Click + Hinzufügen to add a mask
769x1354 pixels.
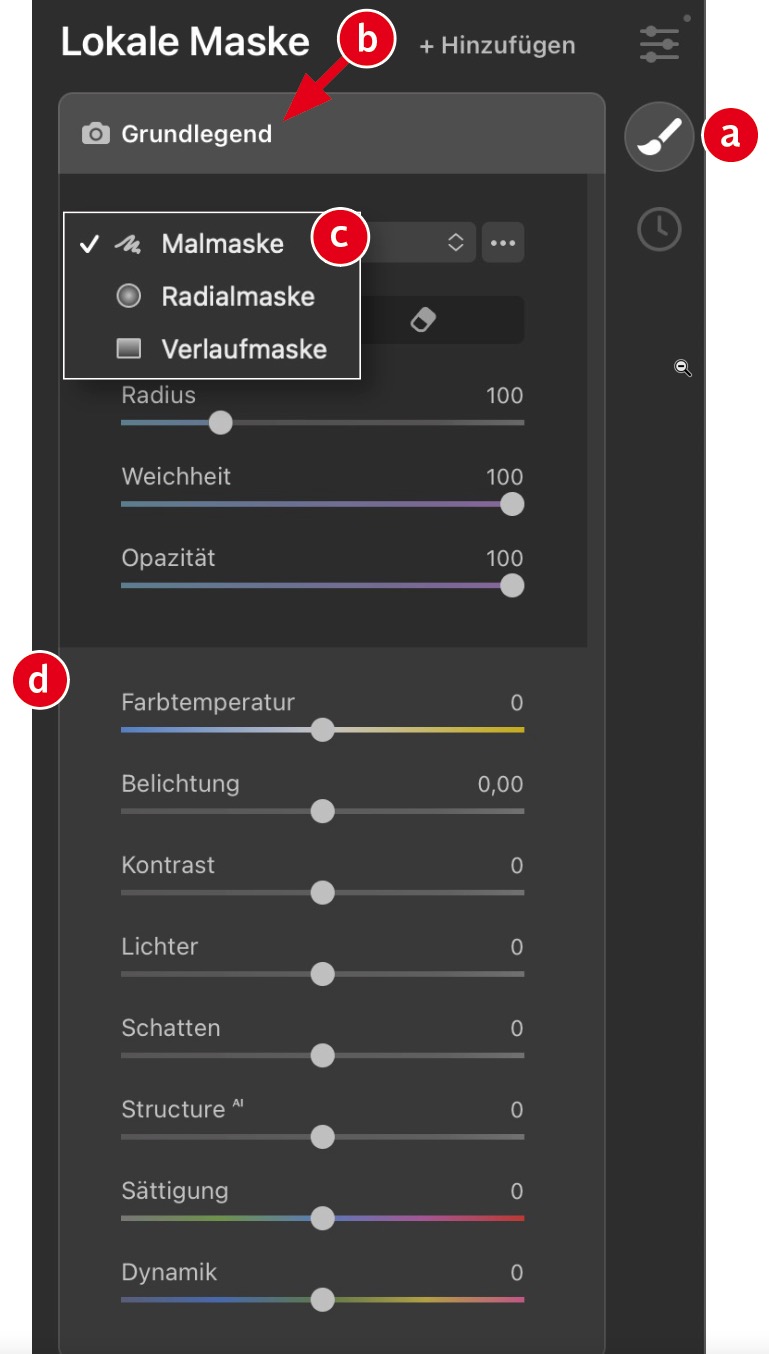pos(497,45)
